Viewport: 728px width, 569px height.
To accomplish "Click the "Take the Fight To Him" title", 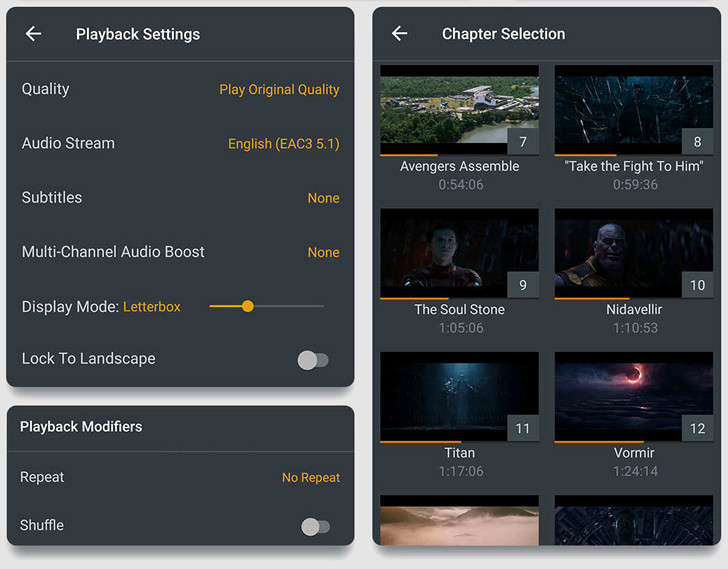I will (634, 166).
